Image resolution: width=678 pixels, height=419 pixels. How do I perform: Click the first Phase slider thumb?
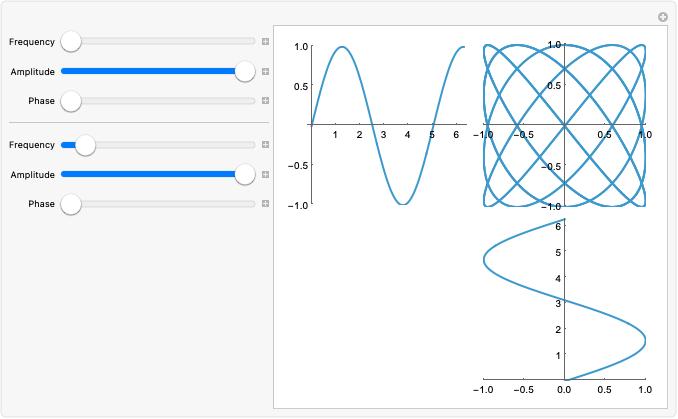(71, 101)
